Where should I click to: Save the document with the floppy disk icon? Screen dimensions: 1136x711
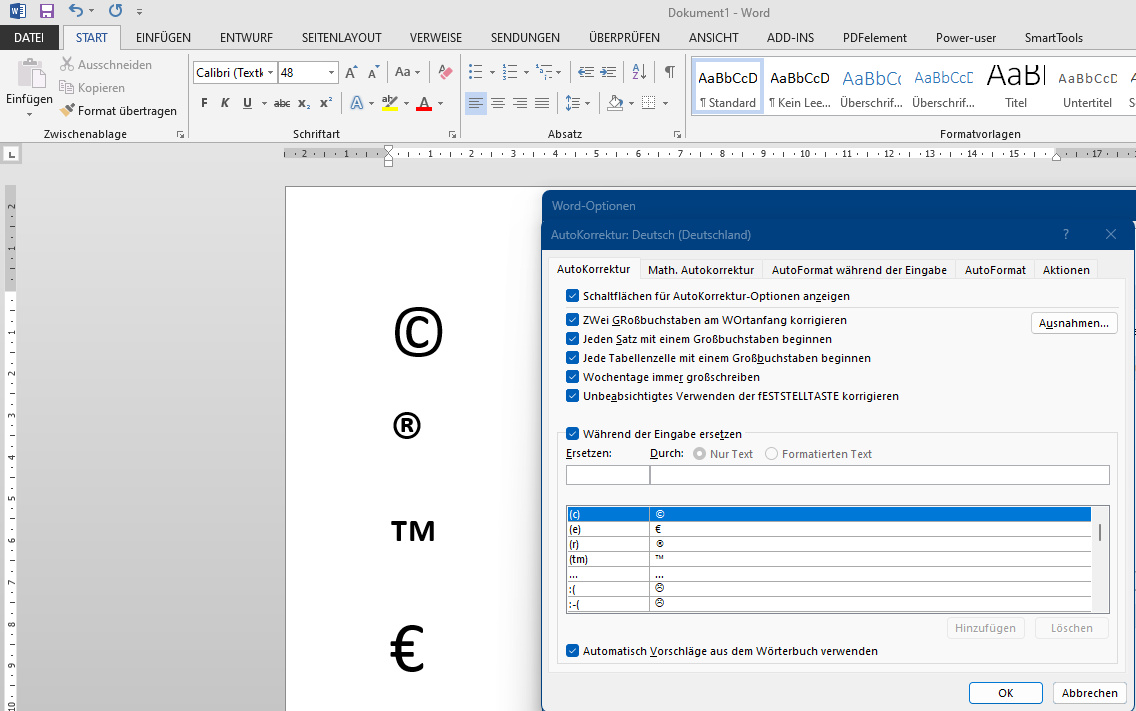(x=47, y=11)
